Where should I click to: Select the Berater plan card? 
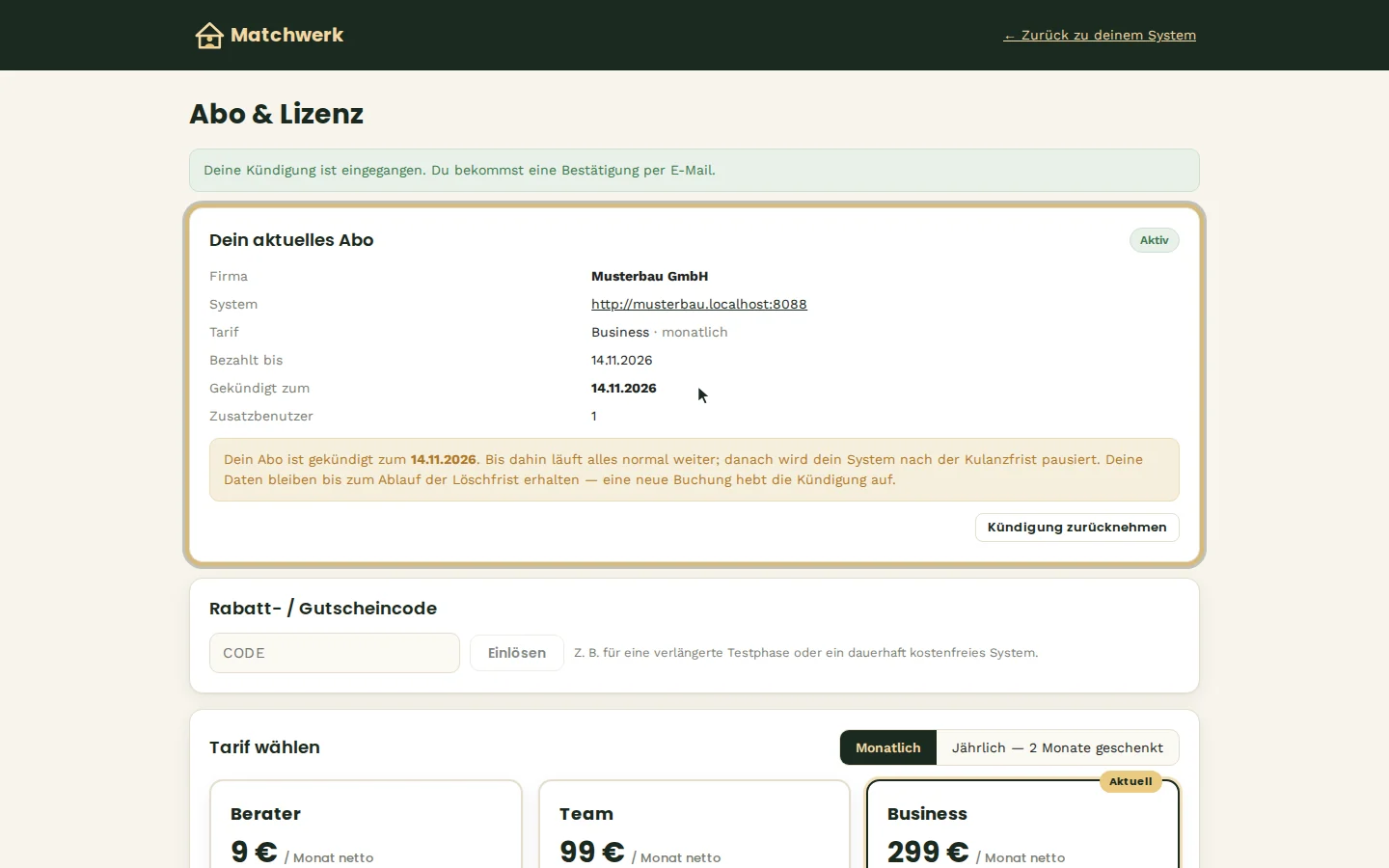point(366,825)
